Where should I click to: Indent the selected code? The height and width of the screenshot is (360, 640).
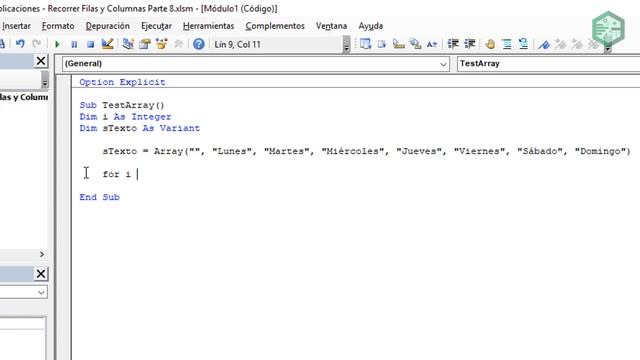453,44
